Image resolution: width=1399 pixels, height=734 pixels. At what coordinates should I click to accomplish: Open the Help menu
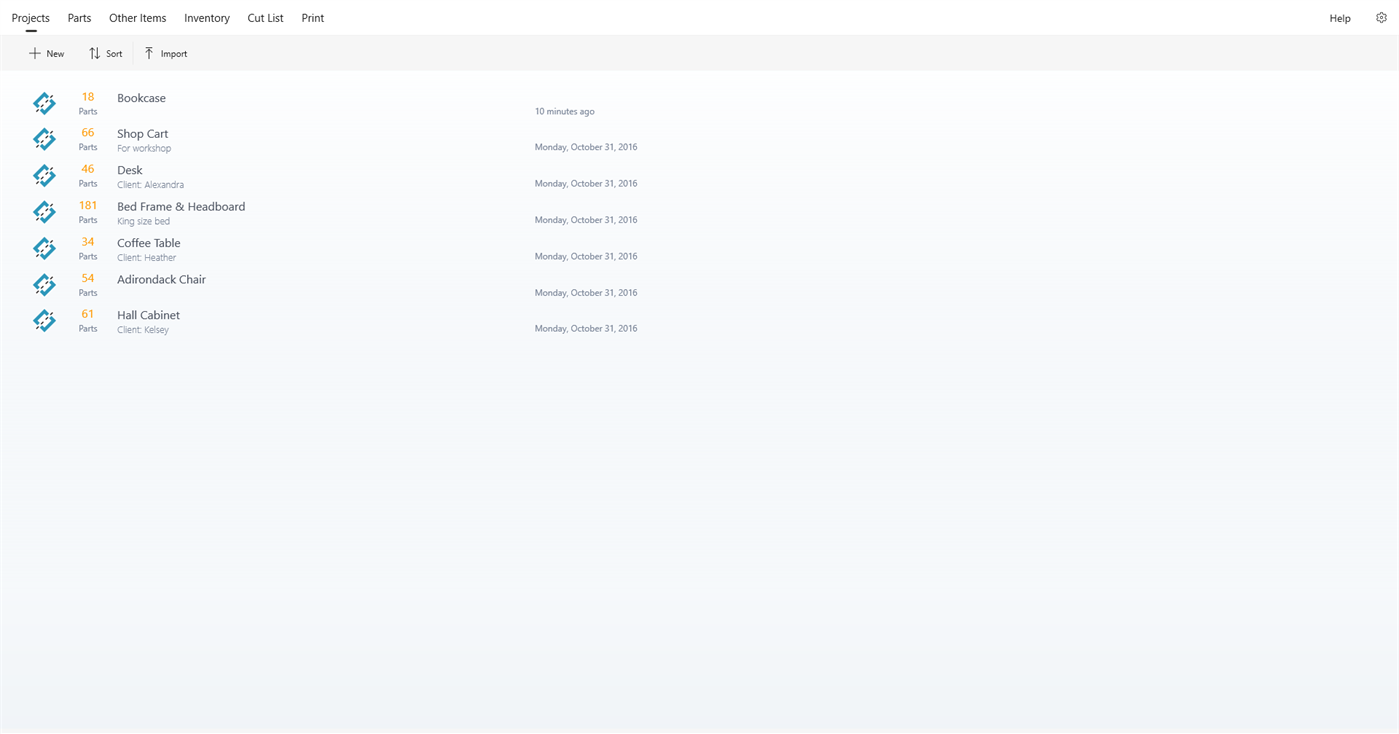click(x=1339, y=17)
